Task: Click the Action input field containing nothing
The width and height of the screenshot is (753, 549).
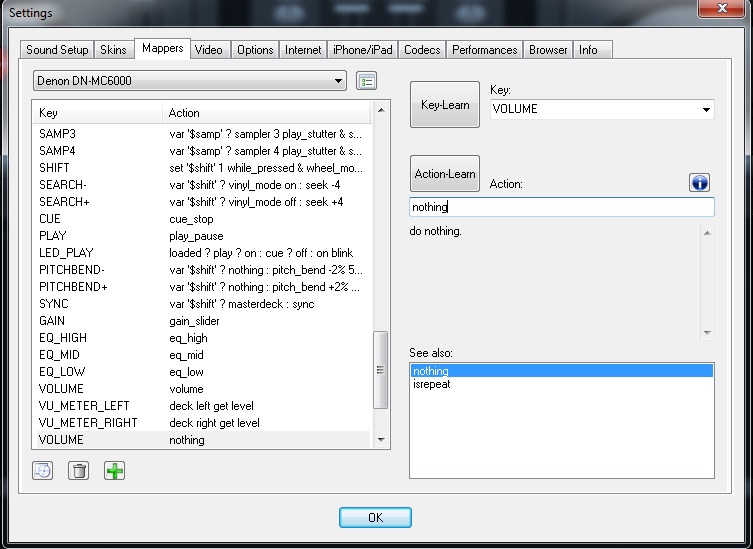Action: [562, 207]
